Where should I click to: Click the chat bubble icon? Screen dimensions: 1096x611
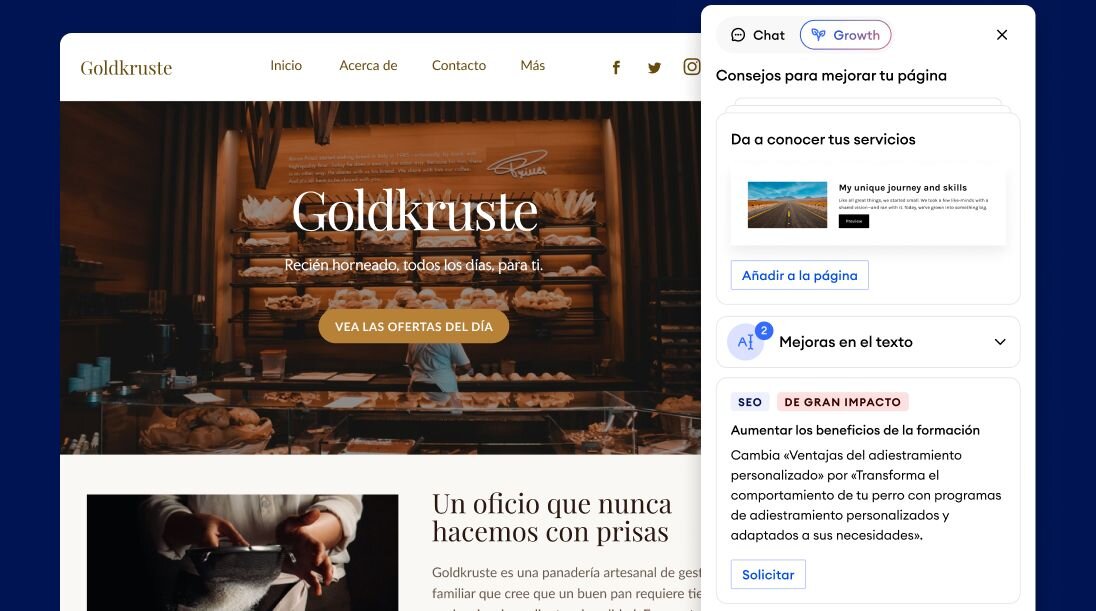click(x=738, y=35)
